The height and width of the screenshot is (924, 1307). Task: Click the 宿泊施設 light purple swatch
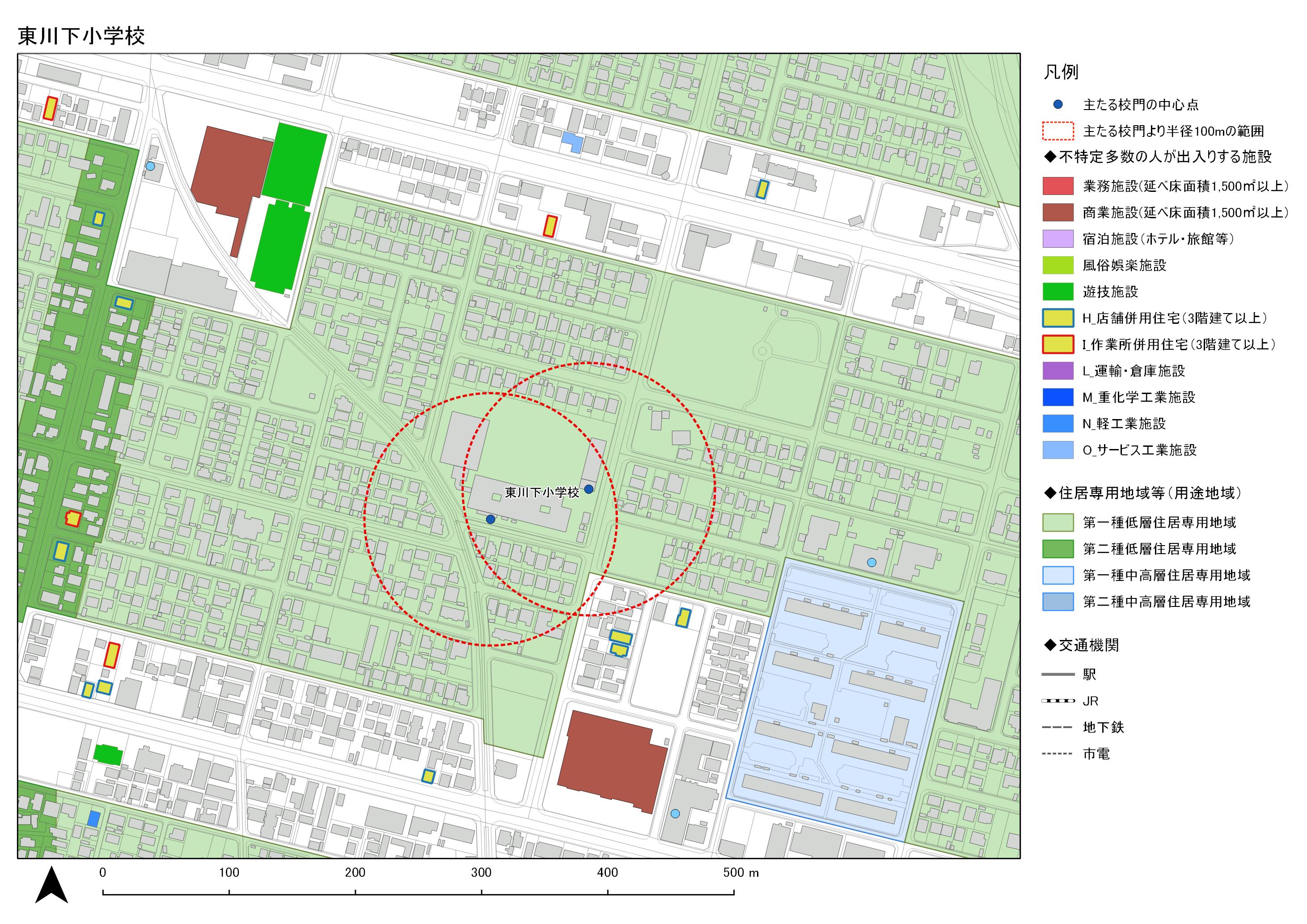coord(1057,238)
